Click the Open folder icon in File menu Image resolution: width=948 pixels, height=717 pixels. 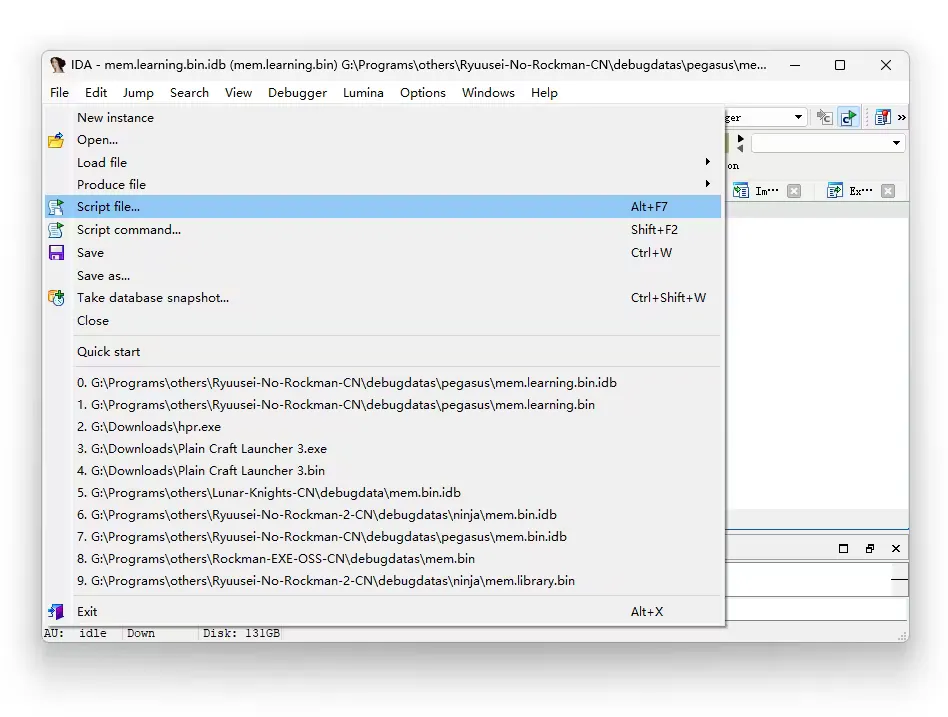56,140
